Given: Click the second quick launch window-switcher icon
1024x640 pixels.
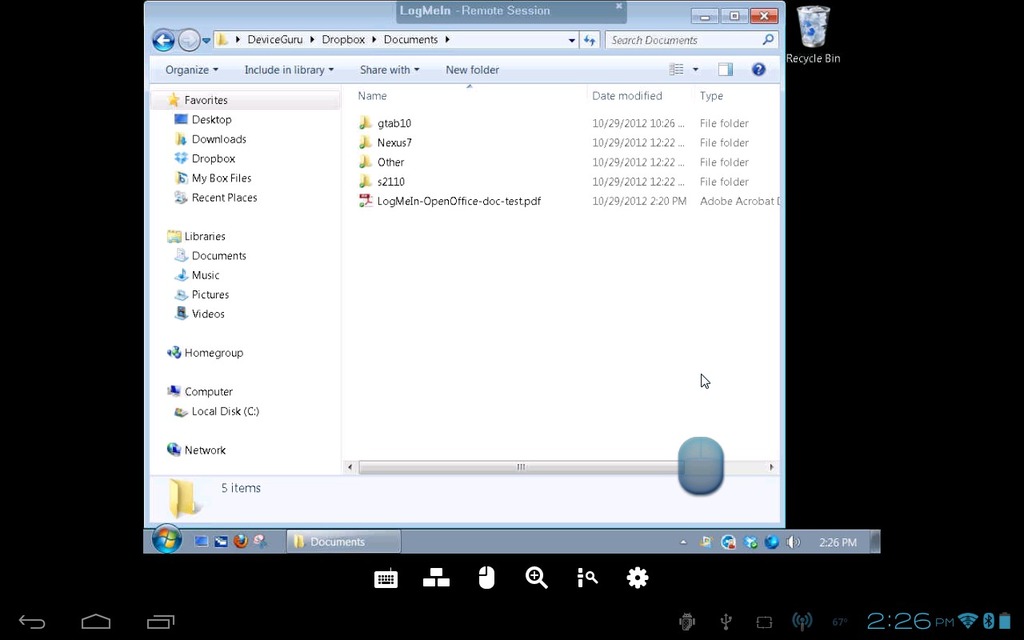Looking at the screenshot, I should pos(221,541).
